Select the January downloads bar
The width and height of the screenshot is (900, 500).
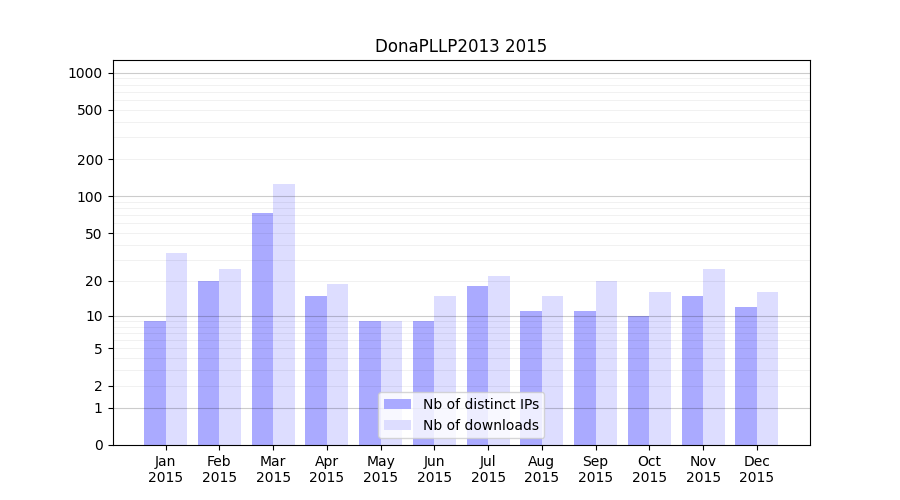click(x=176, y=348)
